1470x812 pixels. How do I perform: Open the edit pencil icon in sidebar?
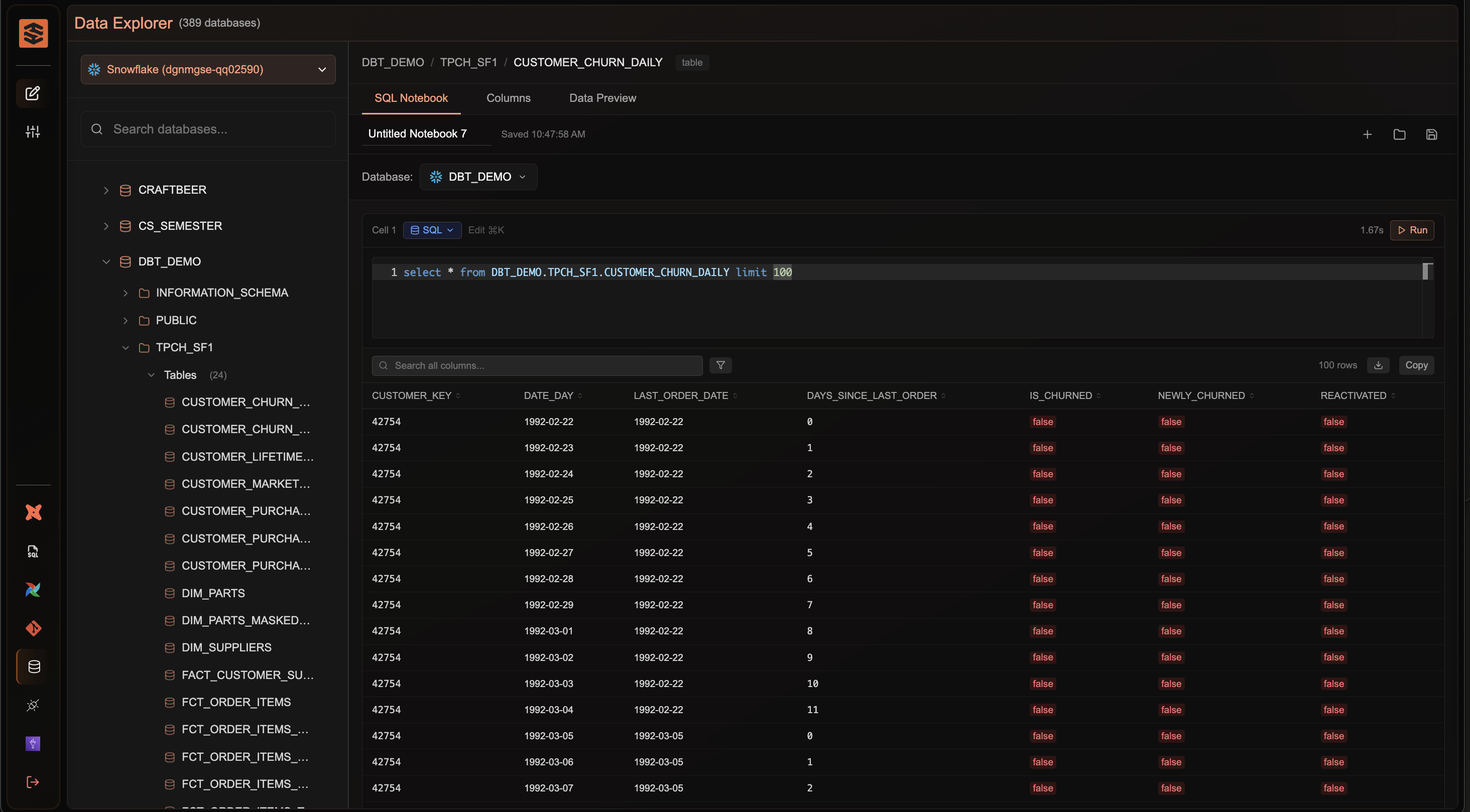coord(33,93)
